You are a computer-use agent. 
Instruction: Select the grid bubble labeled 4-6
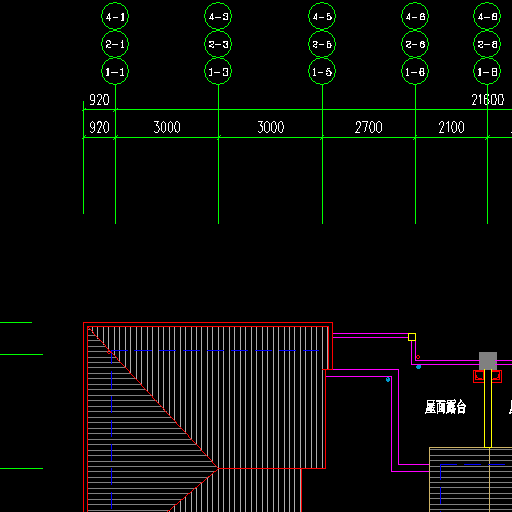(x=415, y=16)
